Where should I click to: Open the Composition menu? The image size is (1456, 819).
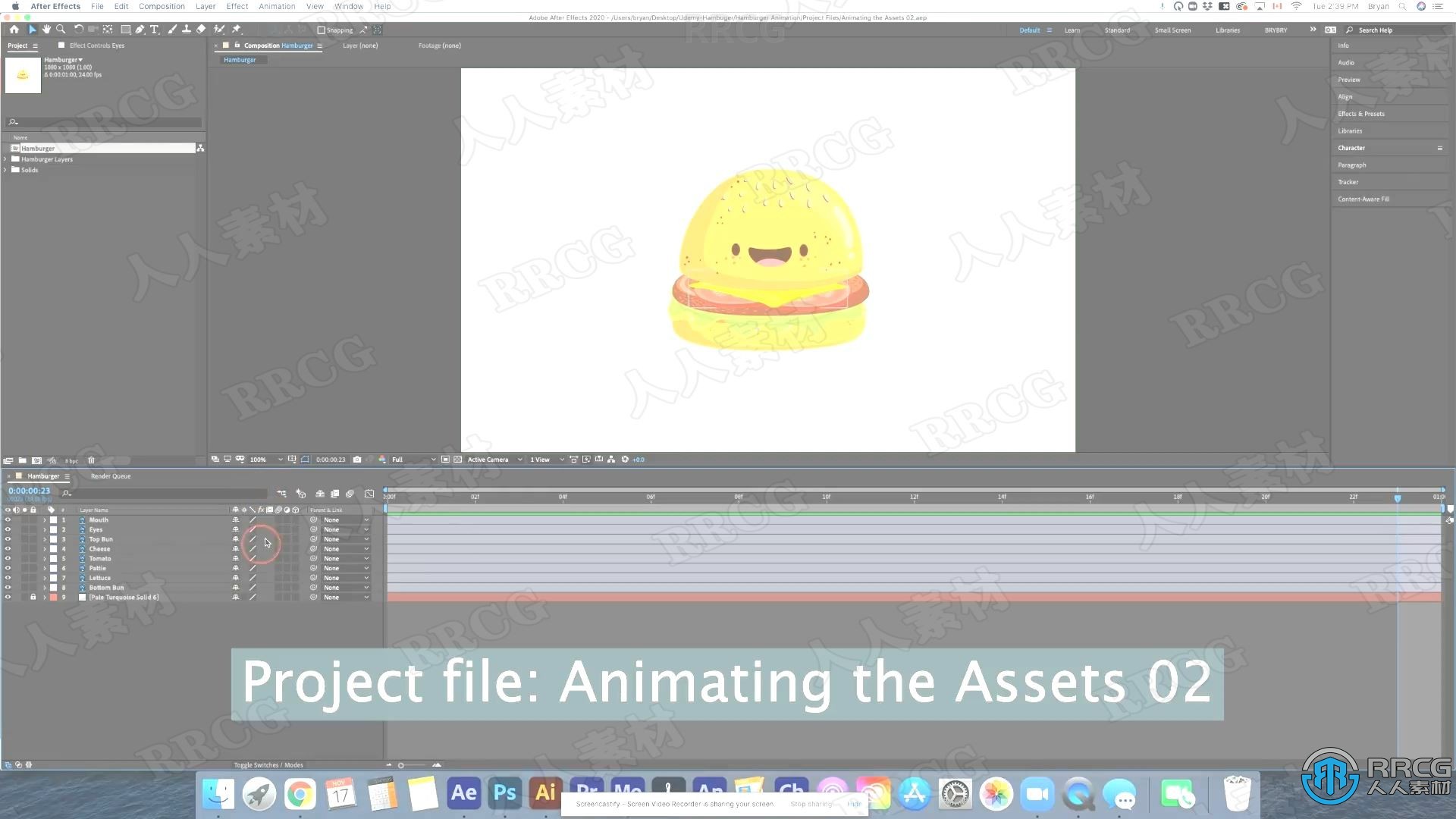(163, 7)
